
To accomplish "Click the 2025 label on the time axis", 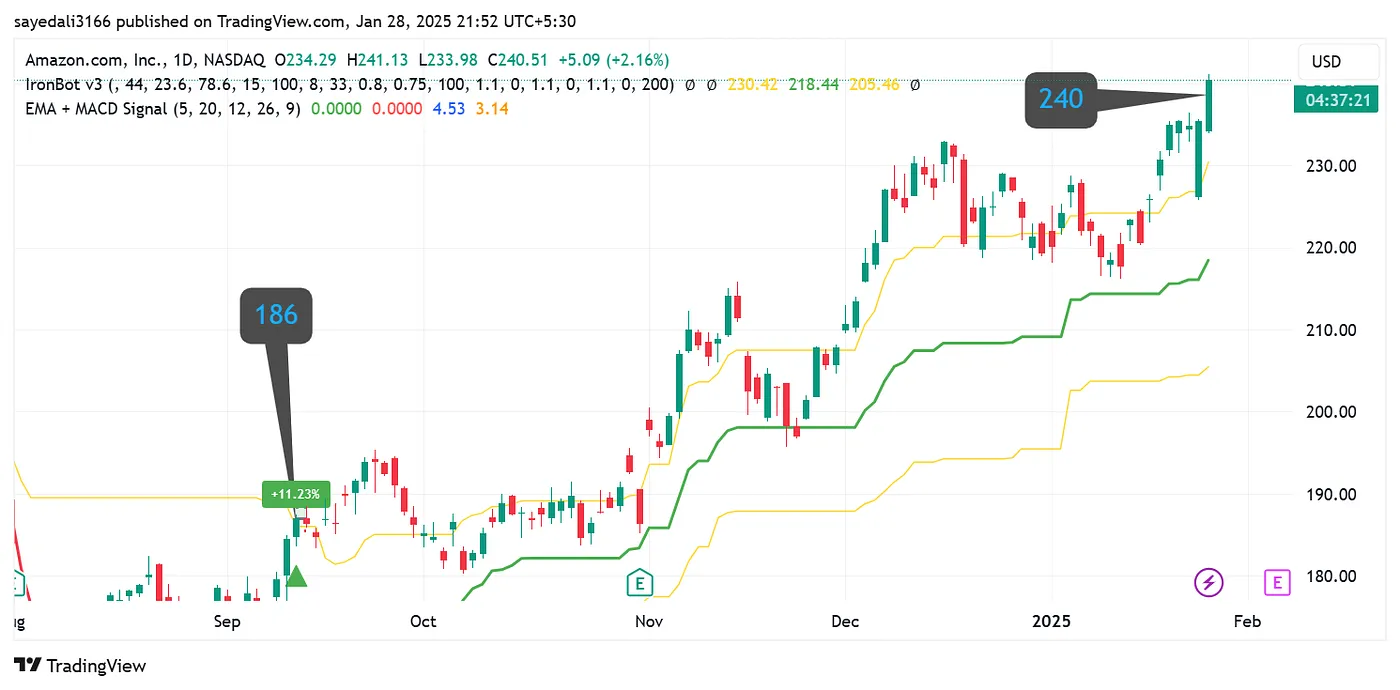I will tap(1052, 621).
